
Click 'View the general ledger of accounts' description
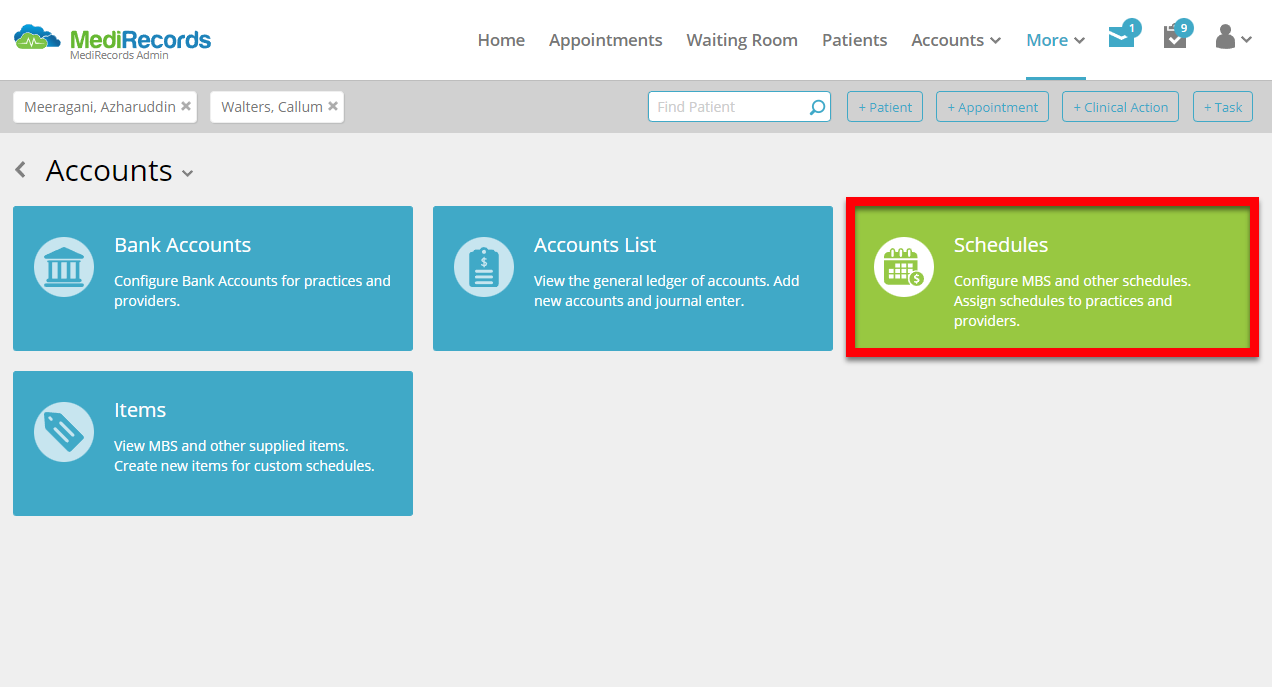point(667,291)
